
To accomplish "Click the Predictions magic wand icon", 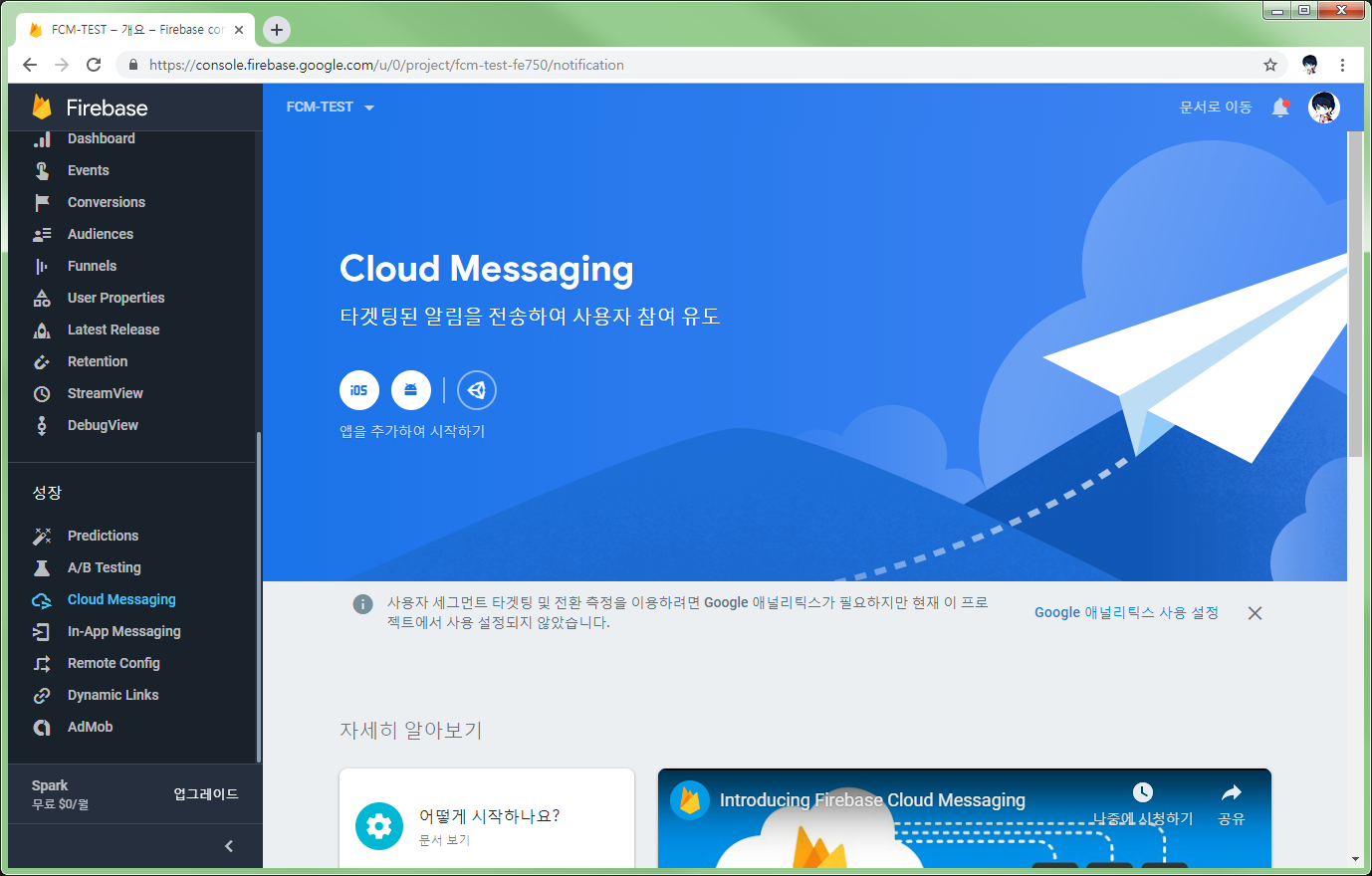I will point(42,536).
